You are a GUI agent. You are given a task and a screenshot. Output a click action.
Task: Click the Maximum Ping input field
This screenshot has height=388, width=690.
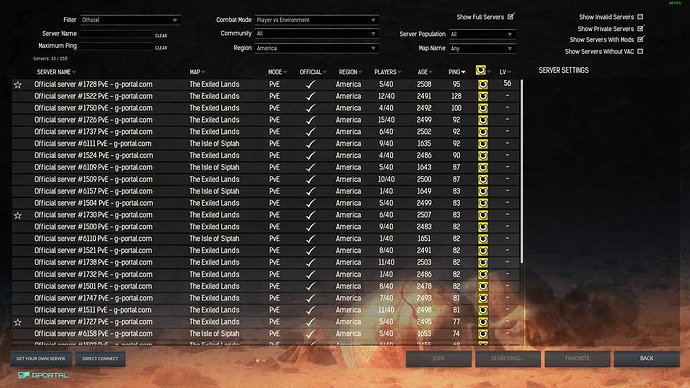point(117,45)
